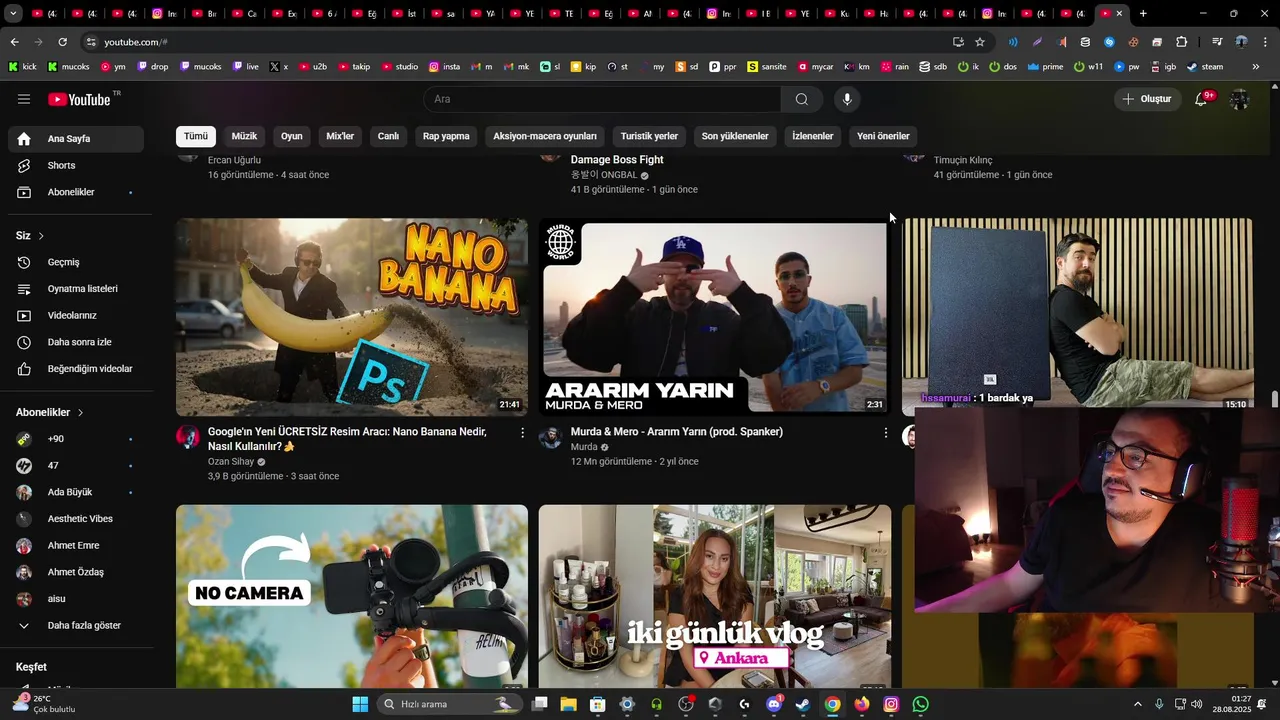Open the kick bookmark
The height and width of the screenshot is (720, 1280).
click(22, 67)
